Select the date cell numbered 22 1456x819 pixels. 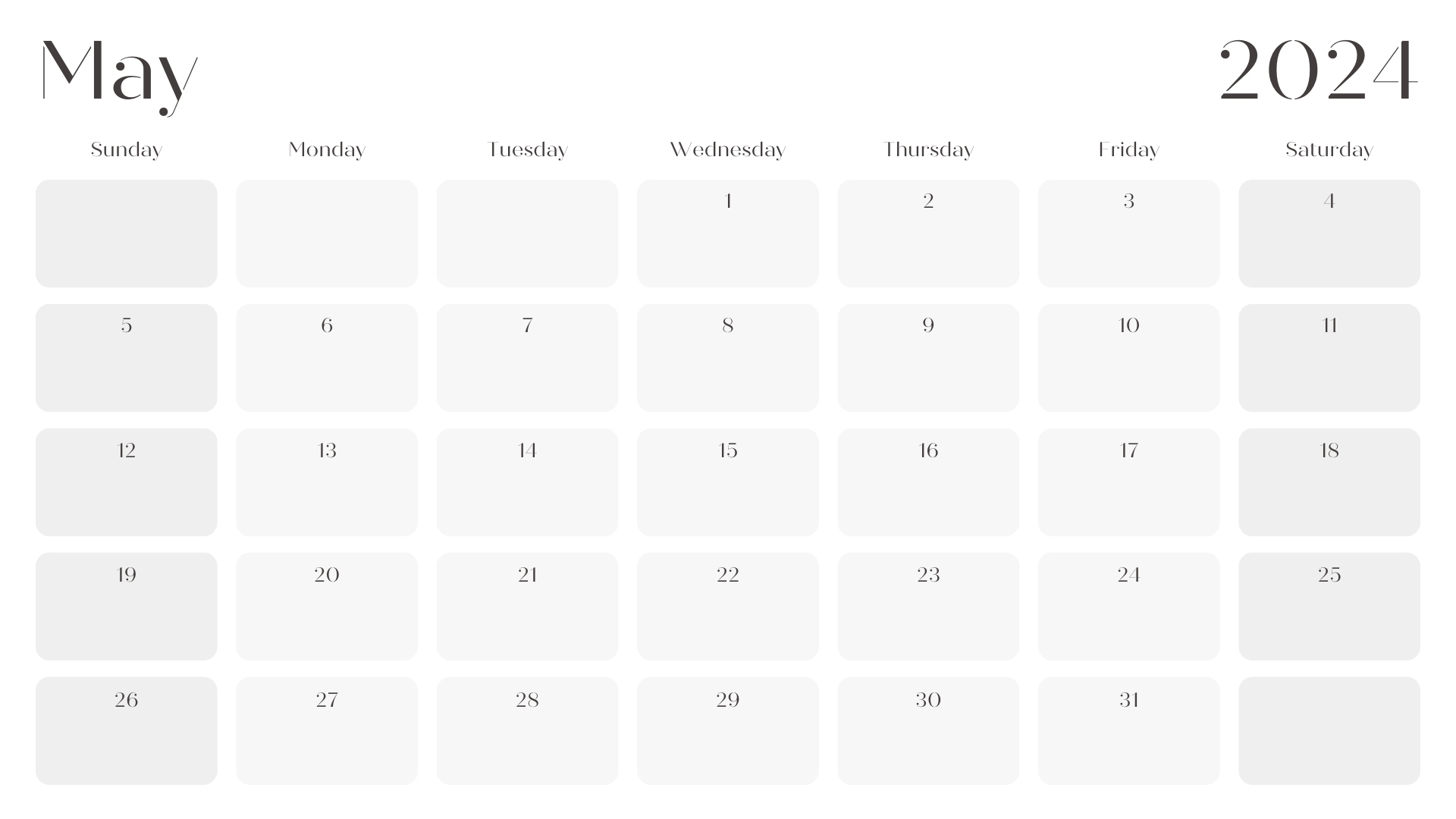tap(728, 607)
